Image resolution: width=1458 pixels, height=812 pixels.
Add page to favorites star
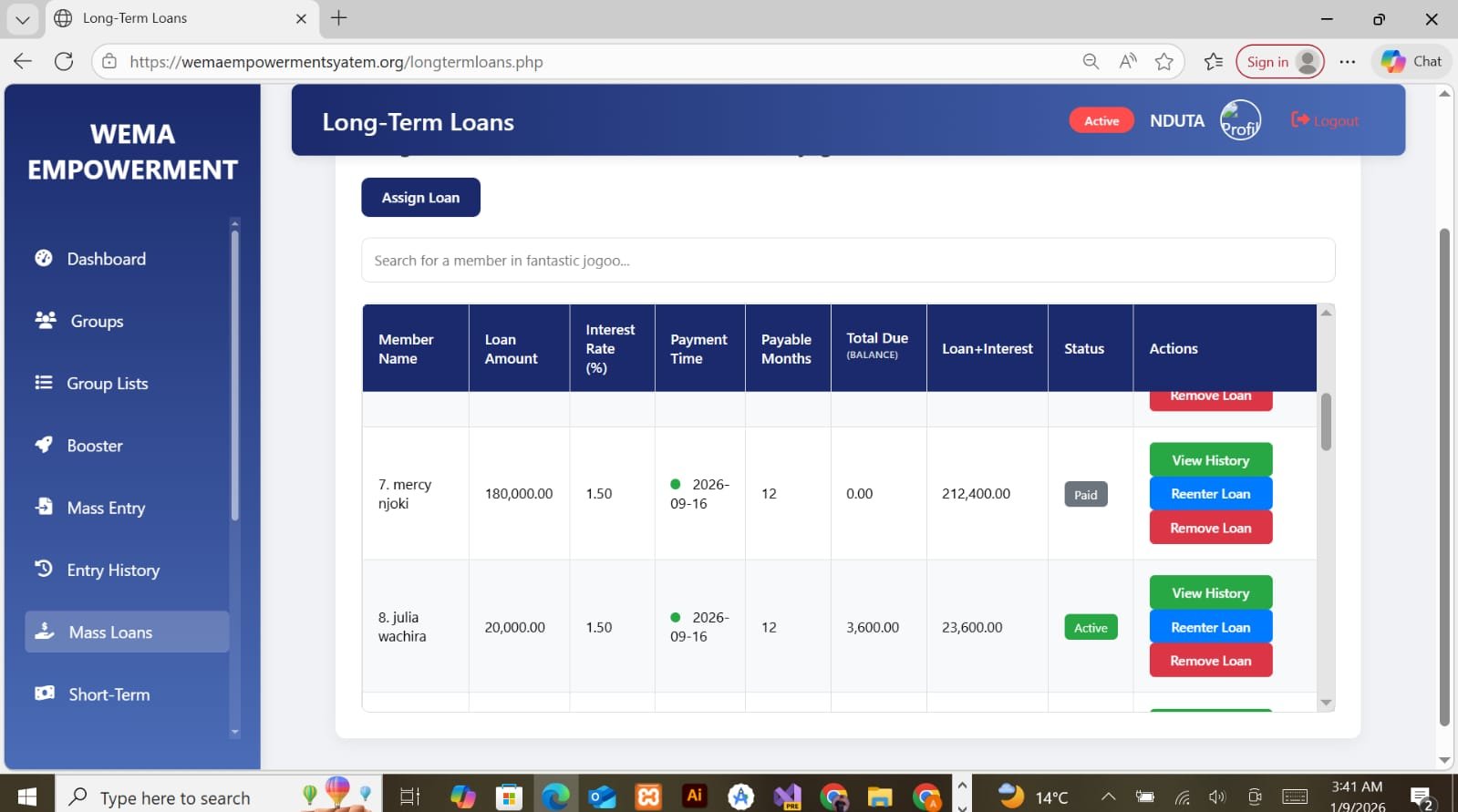point(1164,61)
